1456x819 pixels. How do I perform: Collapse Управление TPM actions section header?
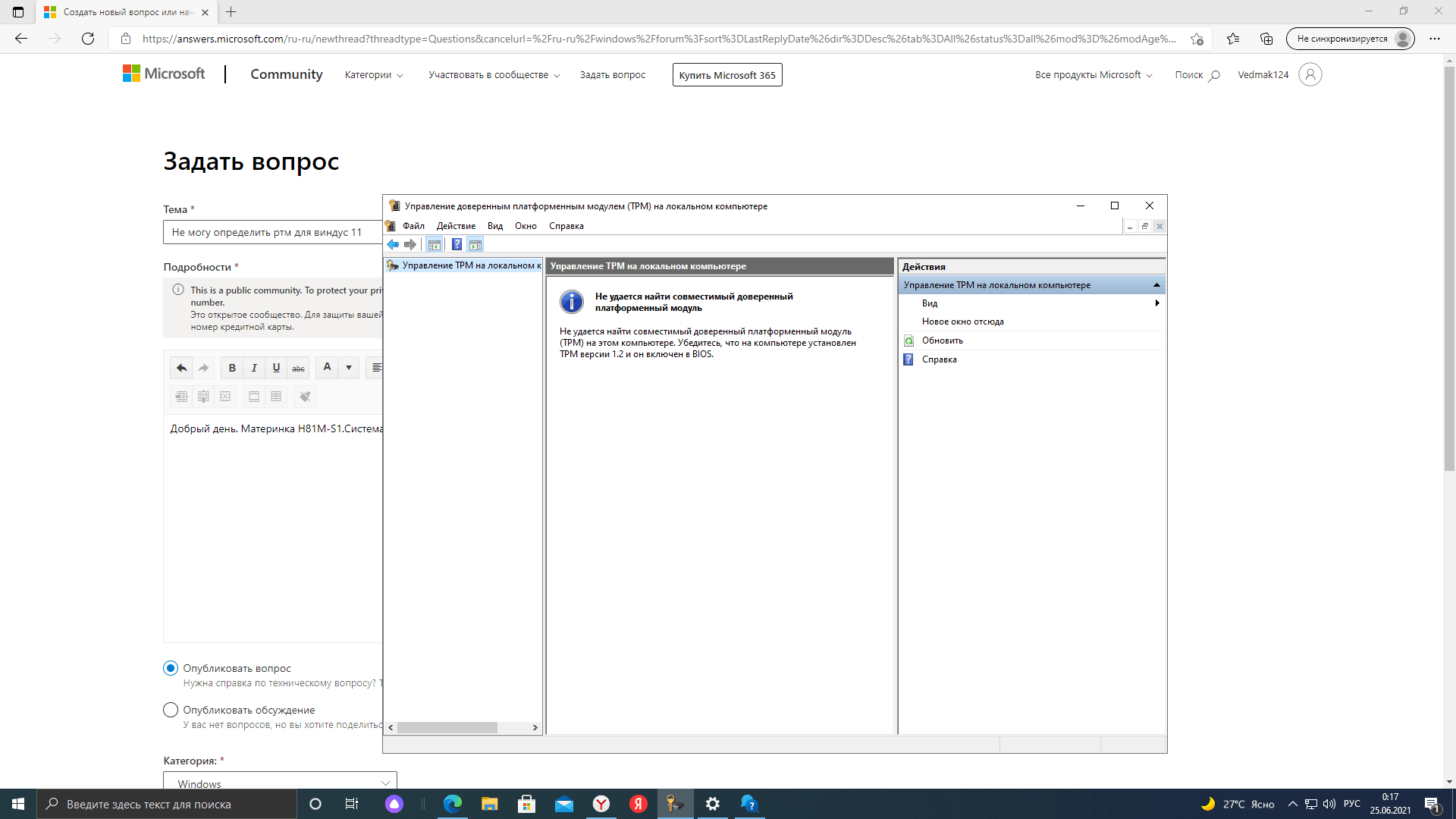(1031, 285)
